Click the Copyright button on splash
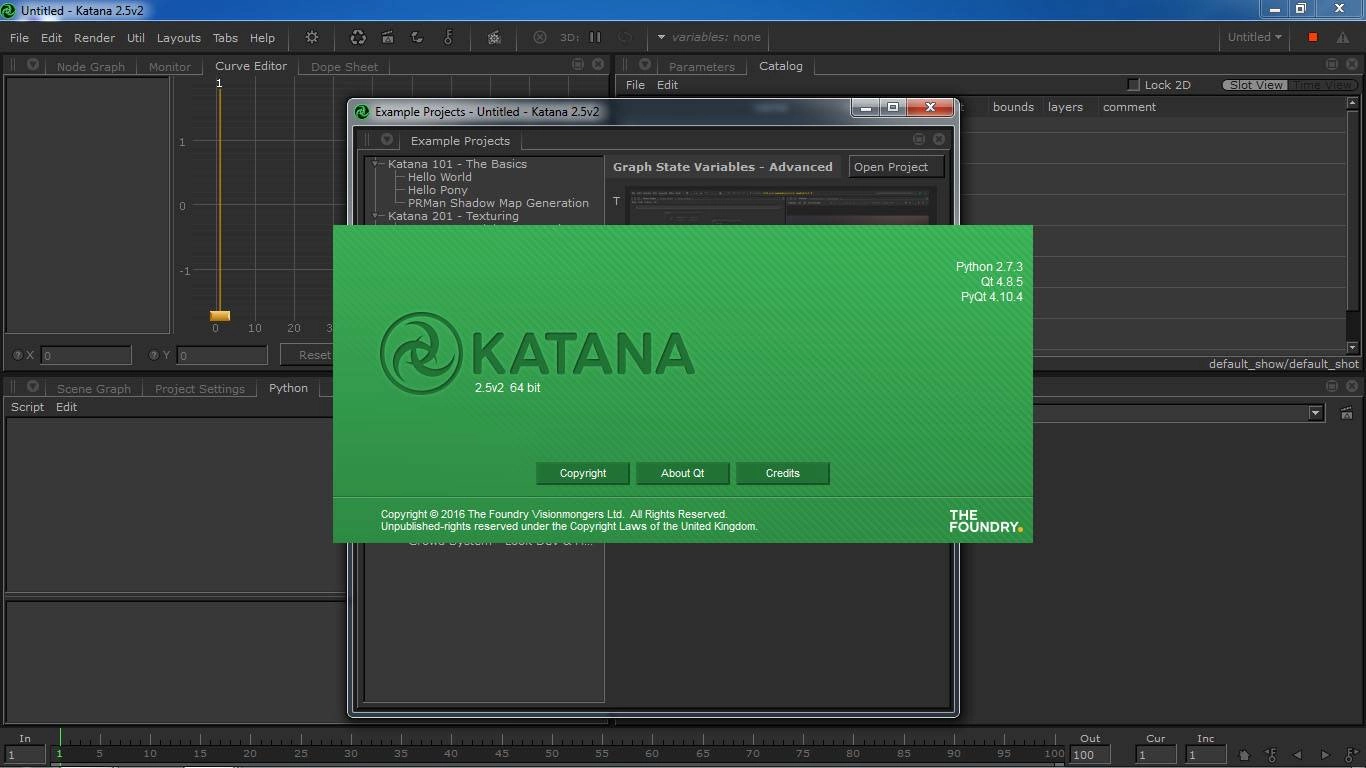 (x=583, y=473)
